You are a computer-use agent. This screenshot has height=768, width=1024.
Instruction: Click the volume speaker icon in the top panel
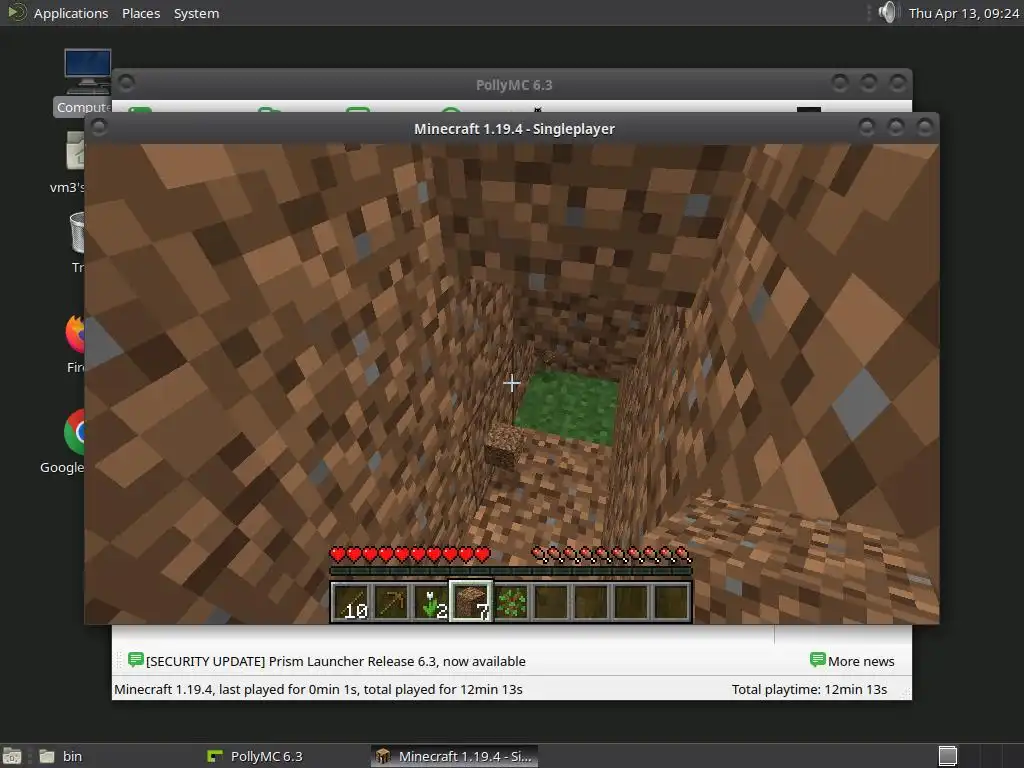pyautogui.click(x=888, y=12)
